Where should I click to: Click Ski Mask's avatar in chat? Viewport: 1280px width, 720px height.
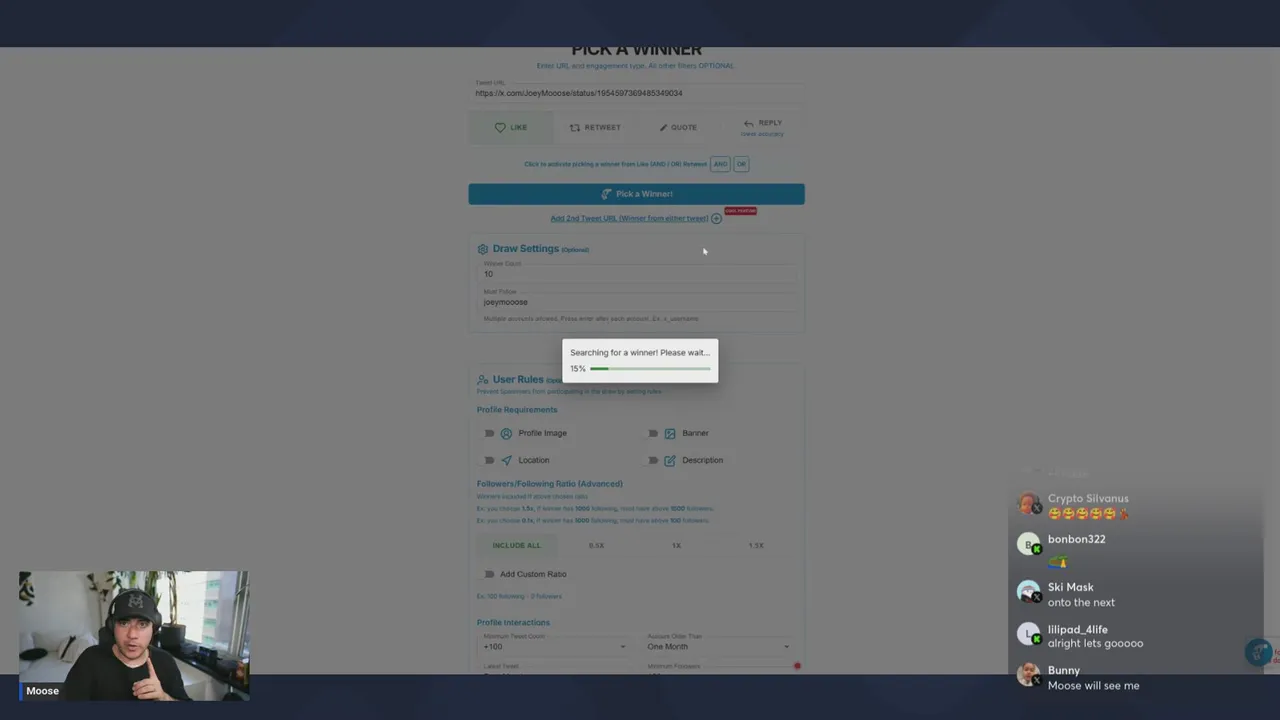[x=1028, y=592]
